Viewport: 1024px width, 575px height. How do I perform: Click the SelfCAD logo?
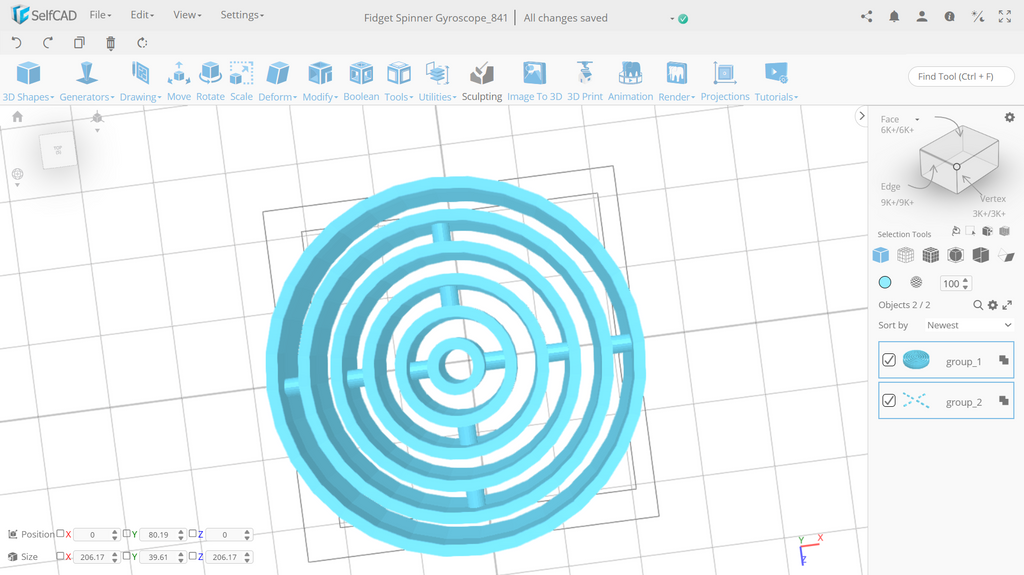(44, 14)
